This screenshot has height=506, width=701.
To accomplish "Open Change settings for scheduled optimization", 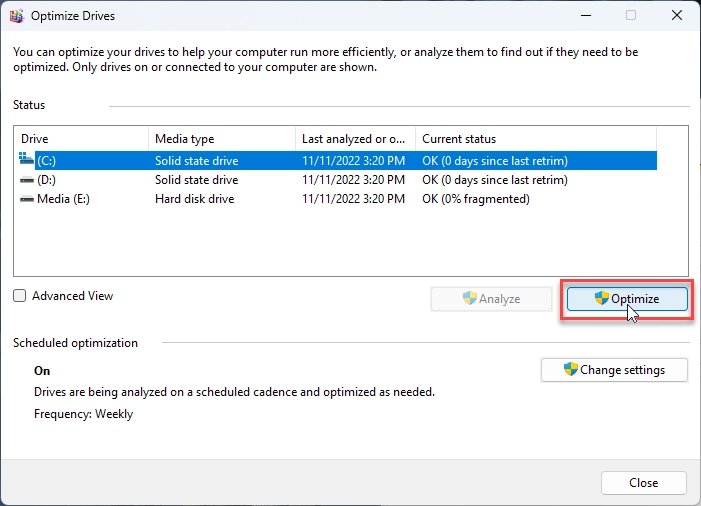I will [x=614, y=370].
